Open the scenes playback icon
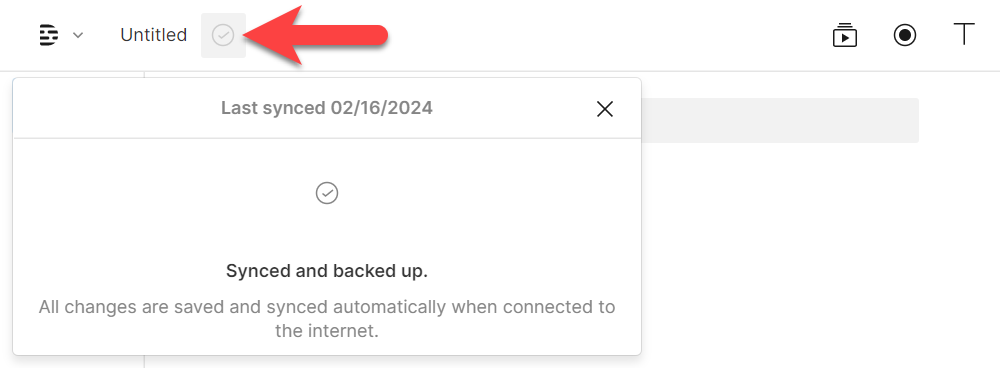The height and width of the screenshot is (368, 1000). [x=844, y=35]
